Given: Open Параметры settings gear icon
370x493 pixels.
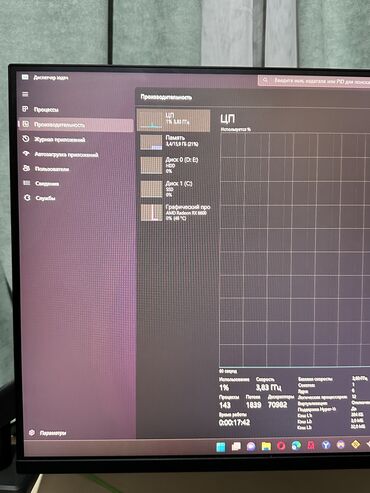Looking at the screenshot, I should click(x=32, y=432).
